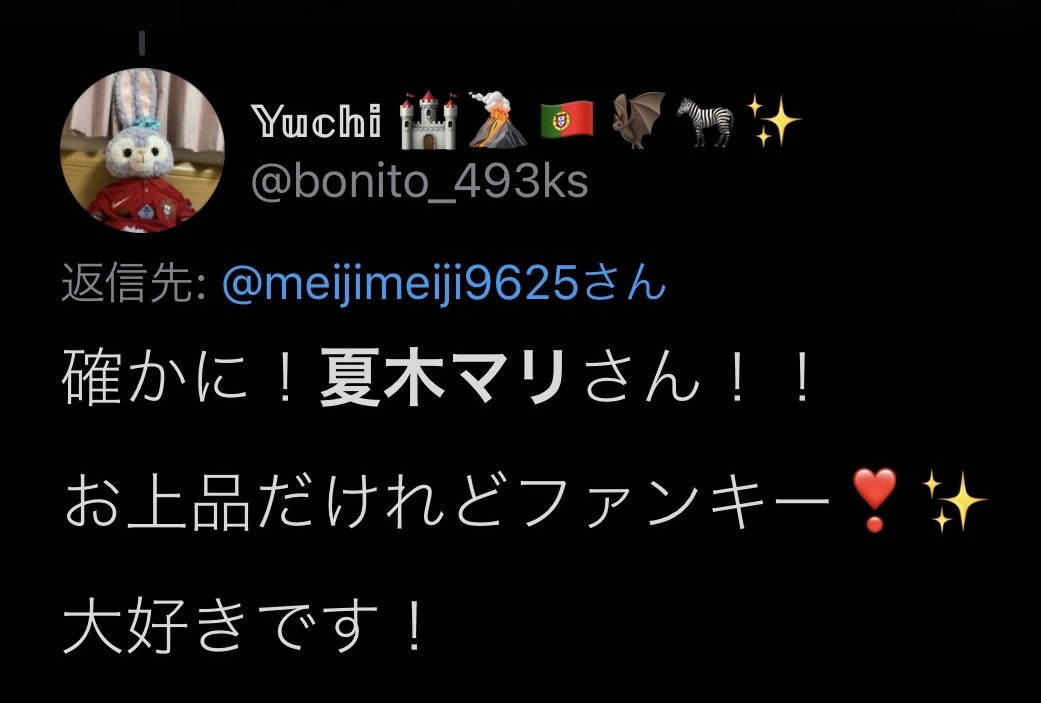Open the @bonito_493ks handle
This screenshot has width=1041, height=703.
click(420, 181)
